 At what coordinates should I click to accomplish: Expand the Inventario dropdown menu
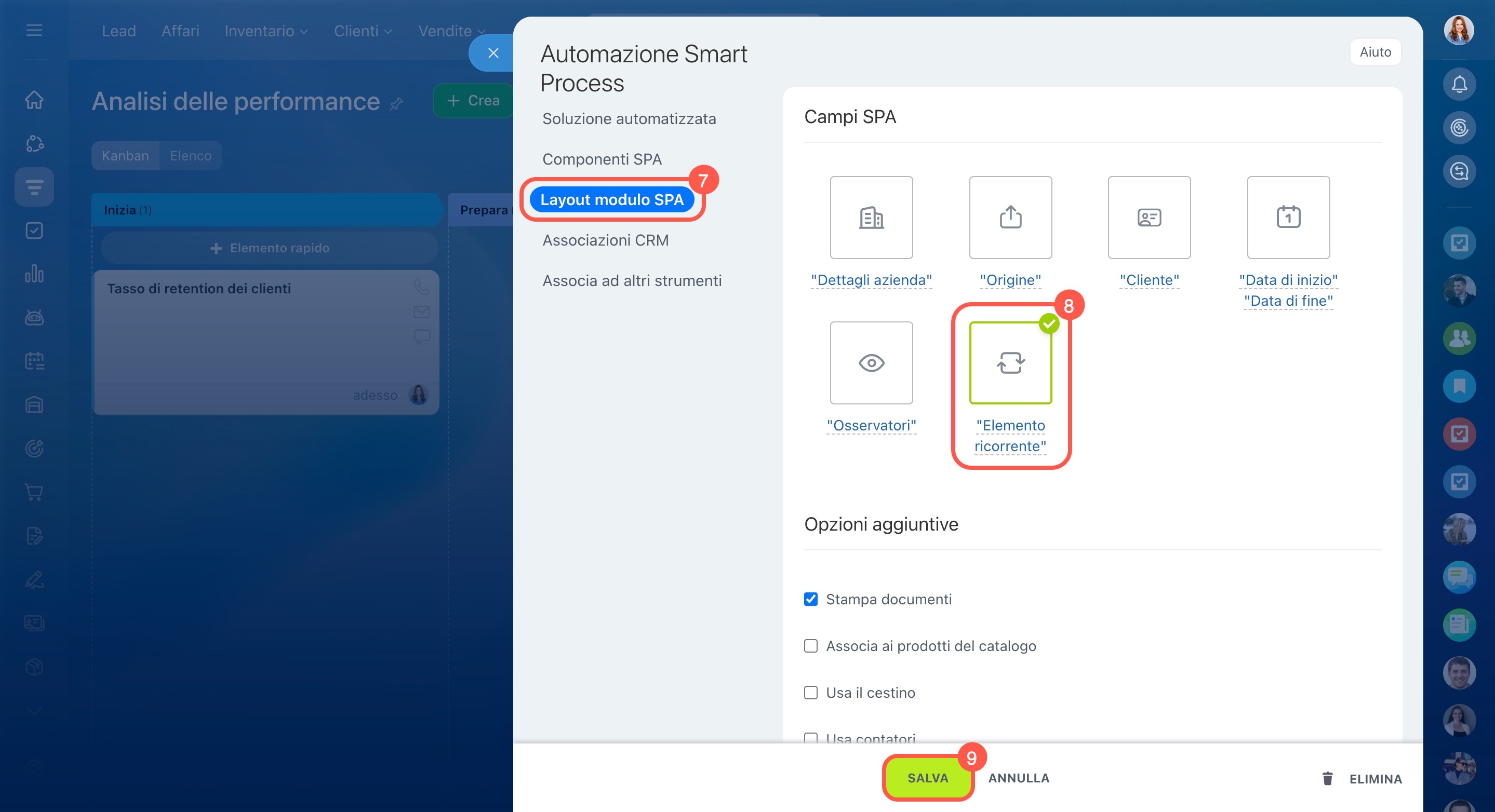tap(266, 31)
